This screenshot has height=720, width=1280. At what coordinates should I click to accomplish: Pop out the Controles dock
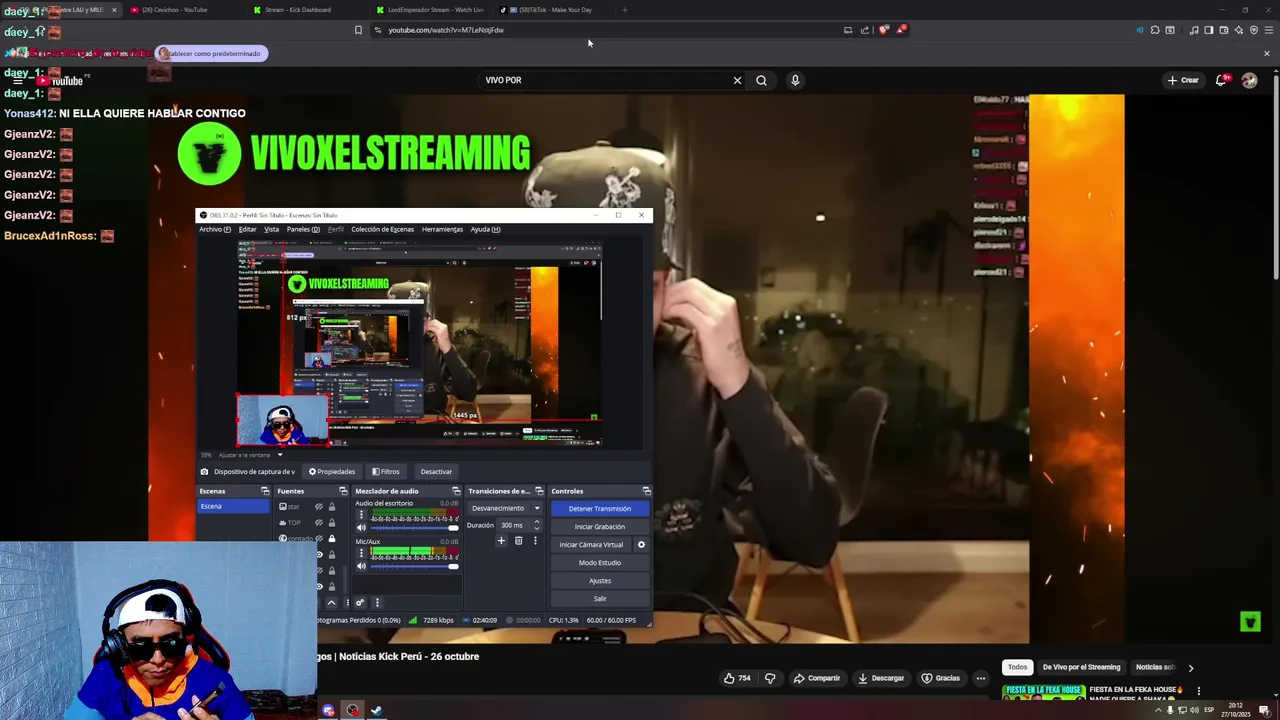pos(646,491)
